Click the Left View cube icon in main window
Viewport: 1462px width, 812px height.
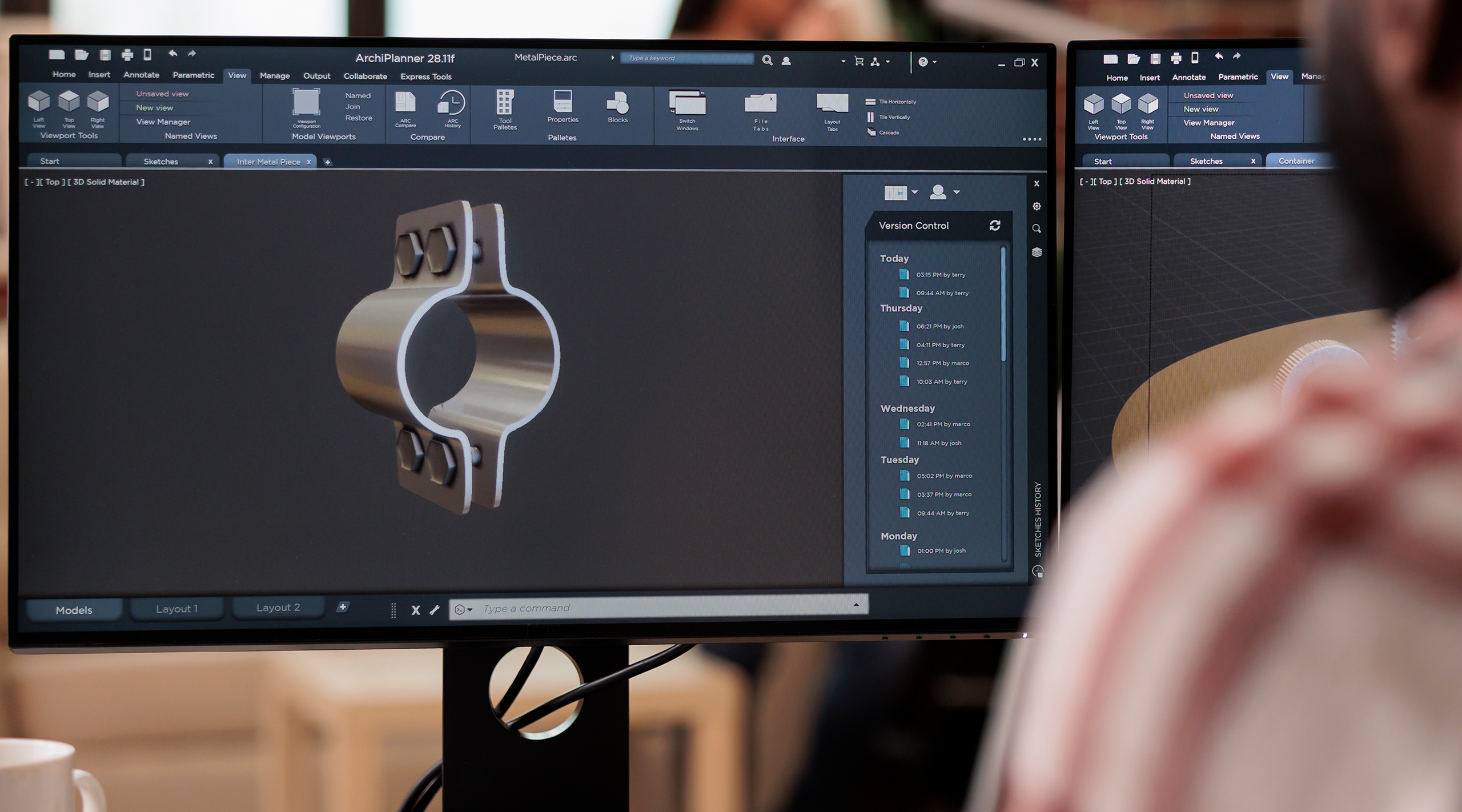(x=39, y=101)
